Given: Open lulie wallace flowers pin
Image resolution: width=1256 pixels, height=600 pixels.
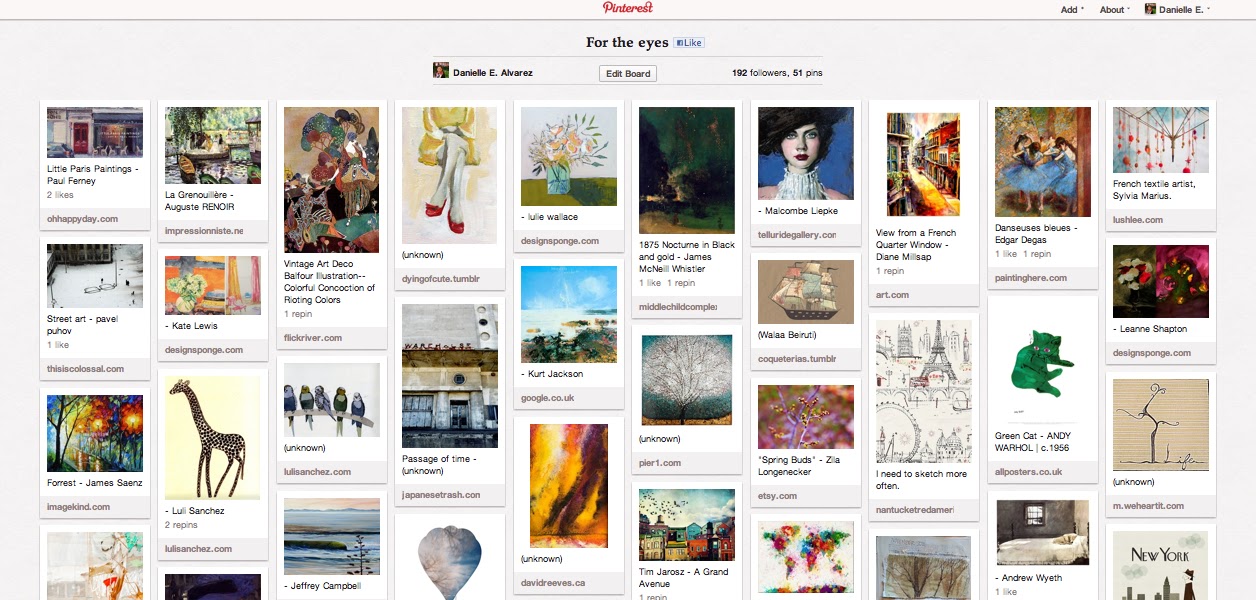Looking at the screenshot, I should tap(568, 156).
